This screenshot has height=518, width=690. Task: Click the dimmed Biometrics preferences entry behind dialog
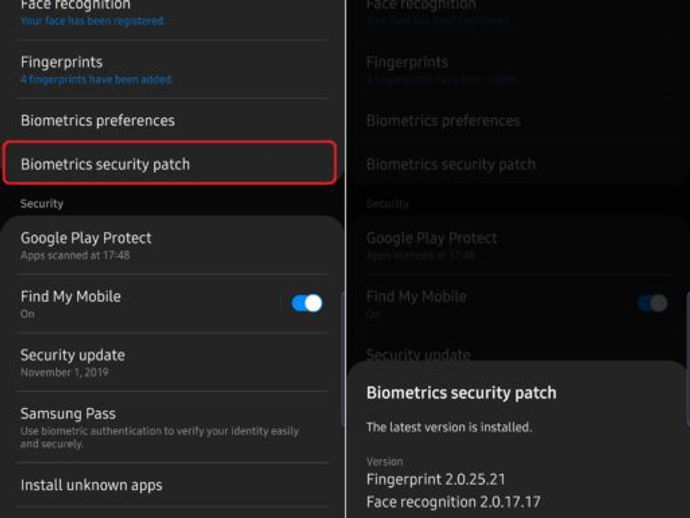tap(443, 121)
